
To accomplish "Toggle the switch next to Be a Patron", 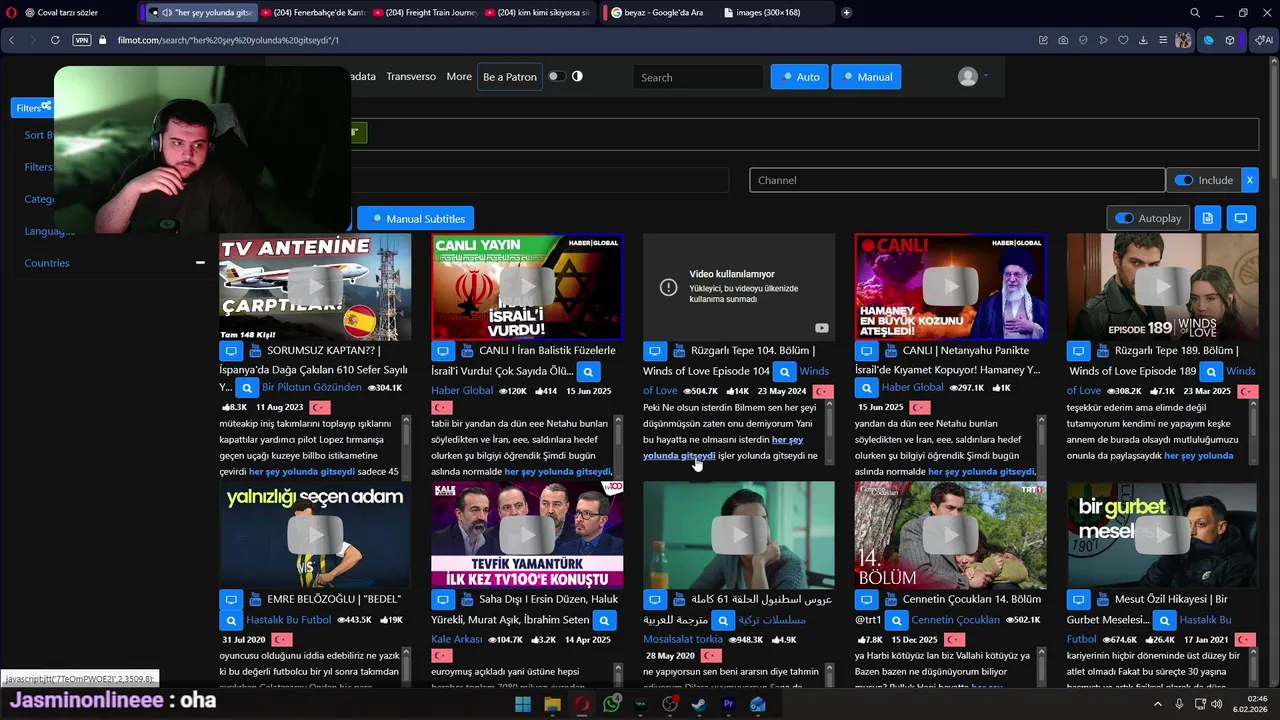I will pyautogui.click(x=556, y=76).
